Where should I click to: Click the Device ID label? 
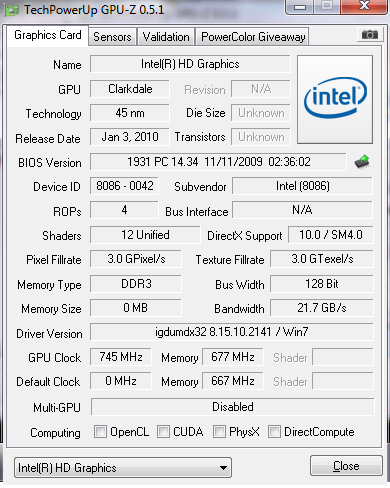click(57, 187)
